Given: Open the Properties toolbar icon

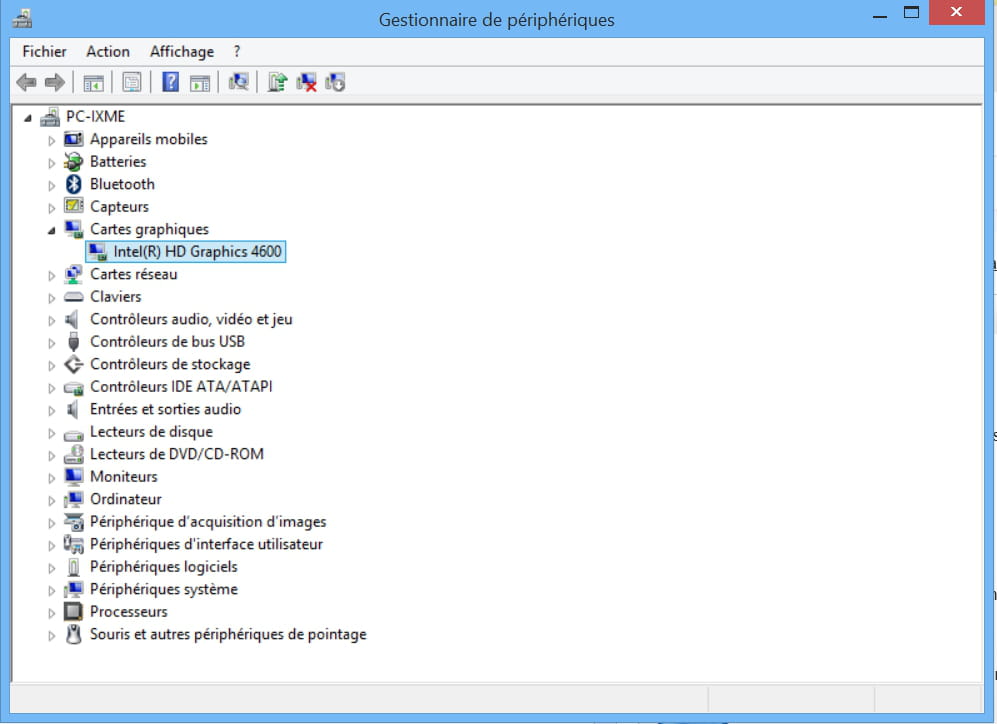Looking at the screenshot, I should point(132,82).
